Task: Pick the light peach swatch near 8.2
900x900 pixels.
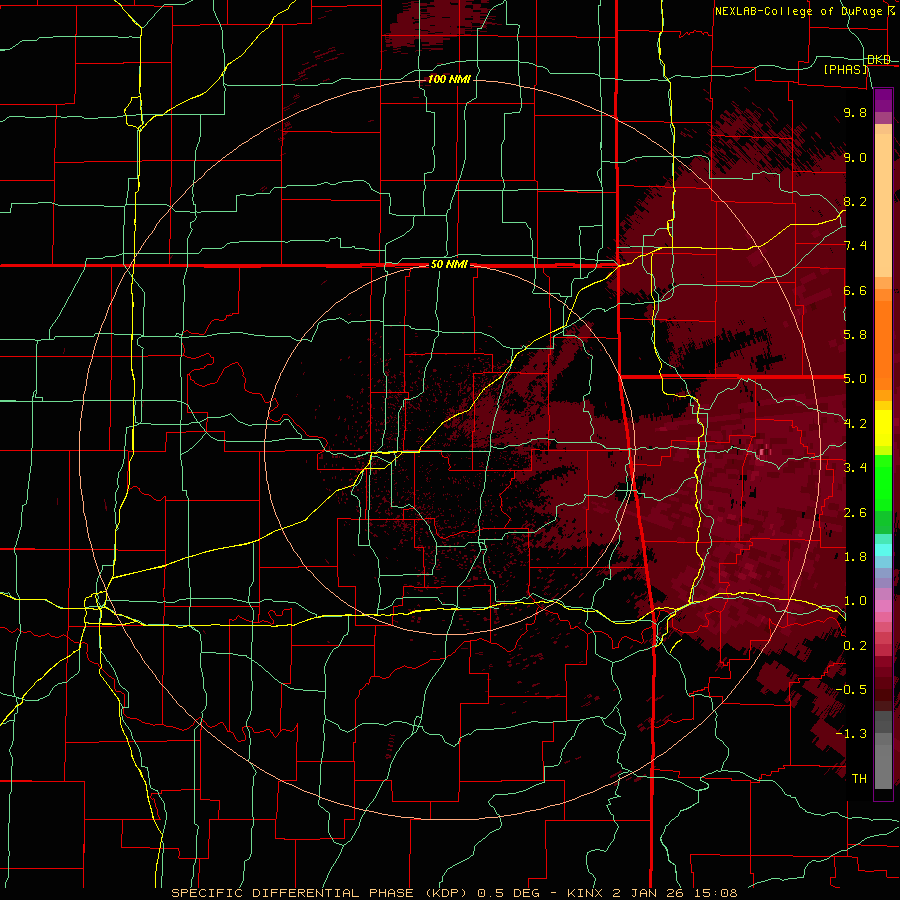Action: (883, 206)
